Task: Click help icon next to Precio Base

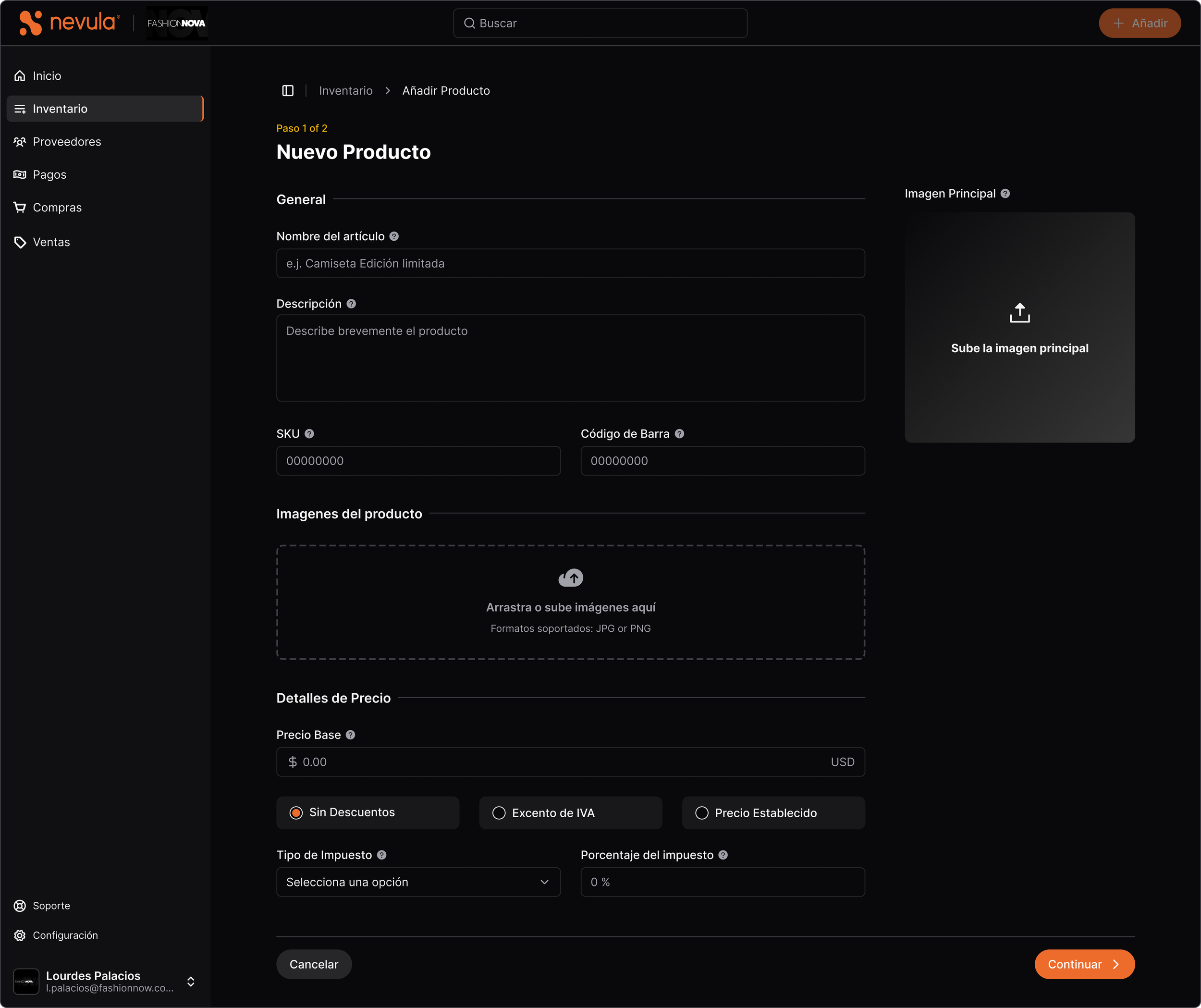Action: click(351, 735)
